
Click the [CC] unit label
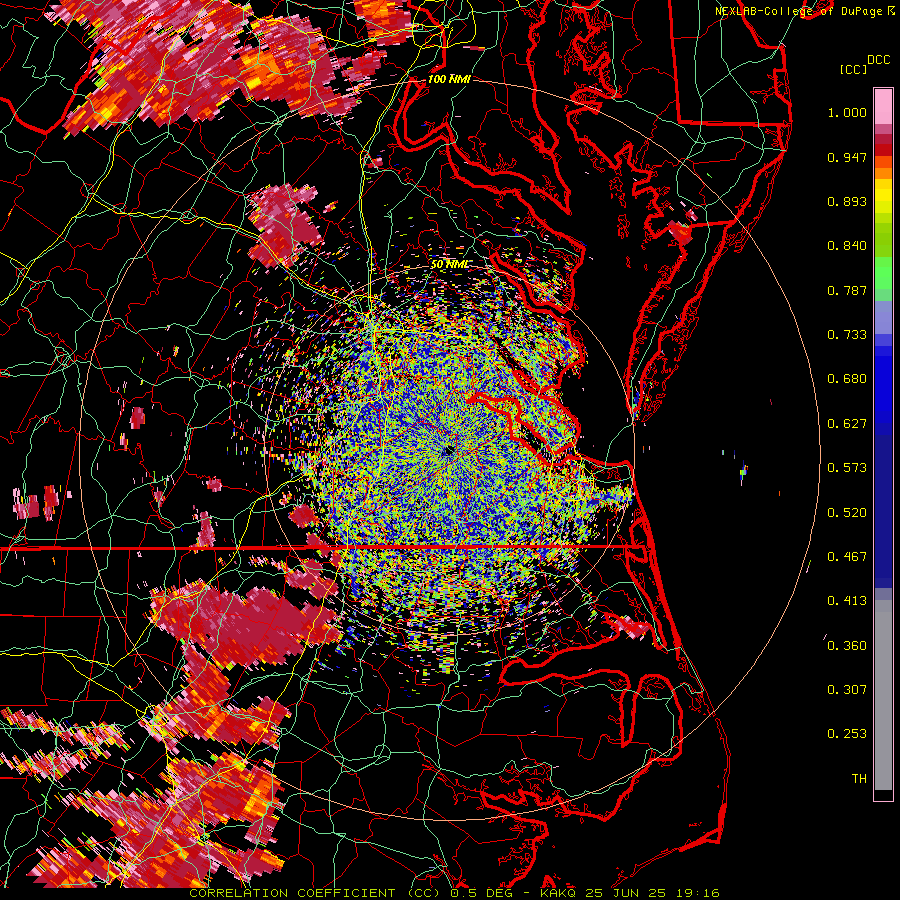(853, 69)
